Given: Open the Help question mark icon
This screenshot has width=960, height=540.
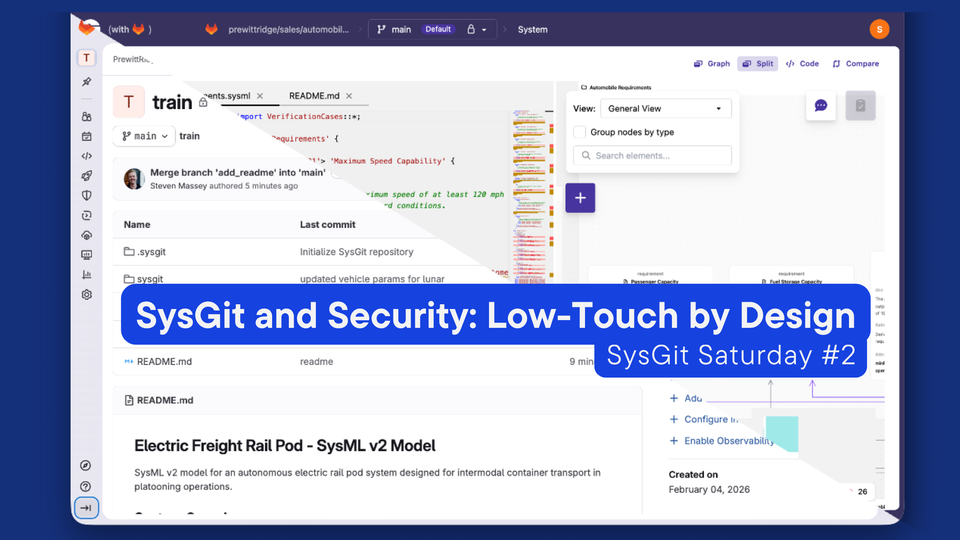Looking at the screenshot, I should pos(86,486).
